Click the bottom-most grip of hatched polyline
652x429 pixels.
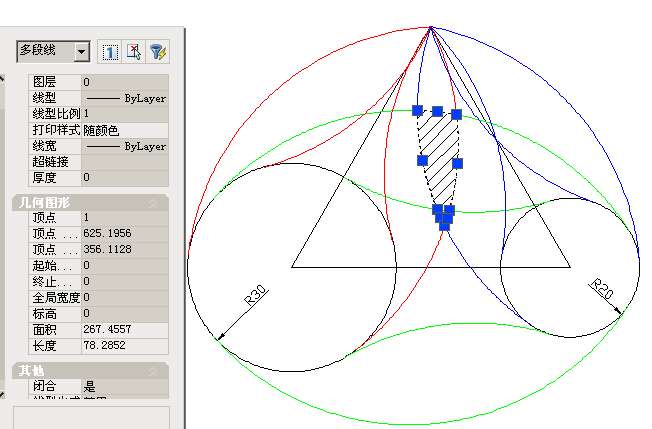click(x=444, y=226)
